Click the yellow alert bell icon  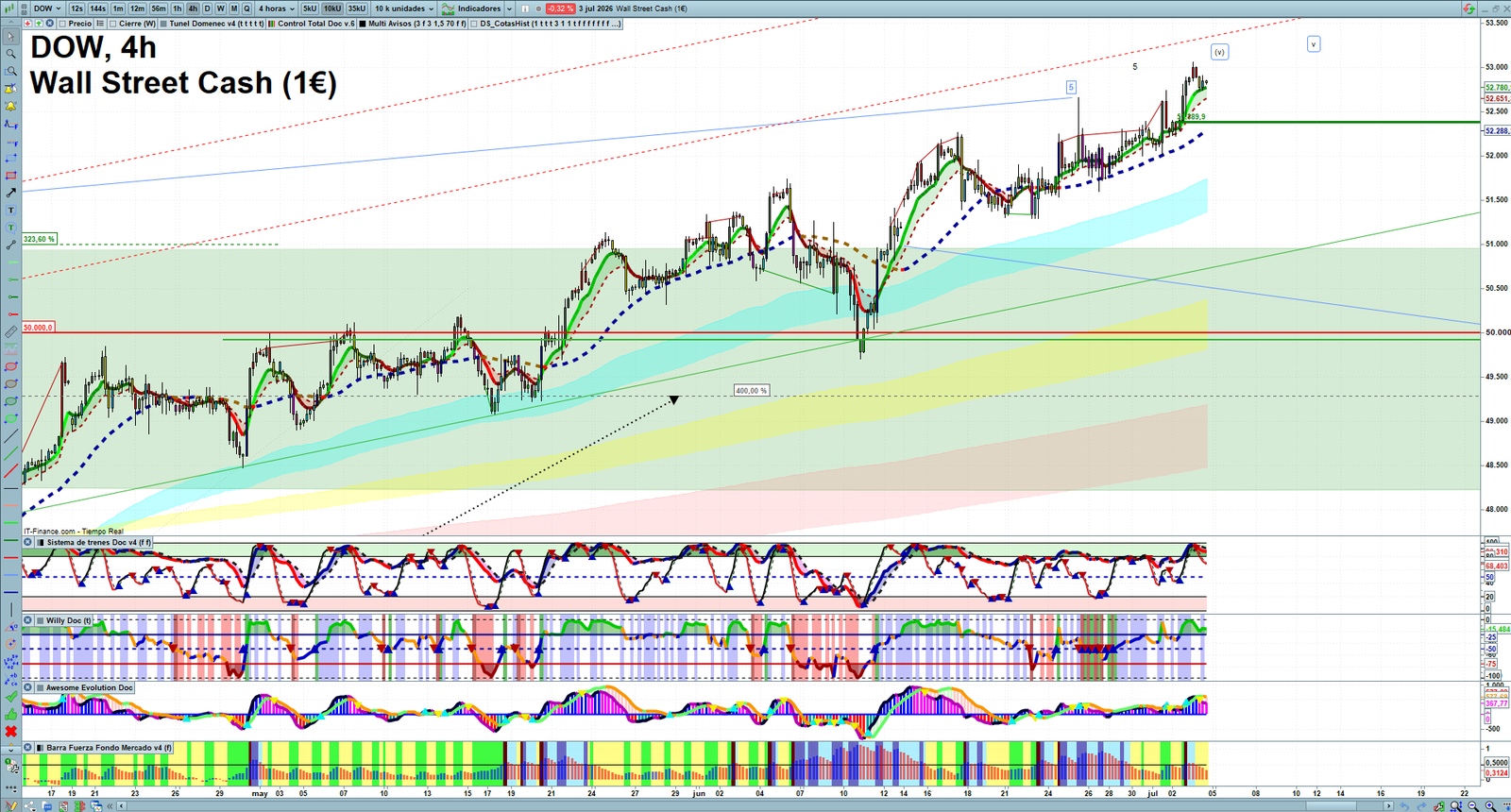(11, 107)
